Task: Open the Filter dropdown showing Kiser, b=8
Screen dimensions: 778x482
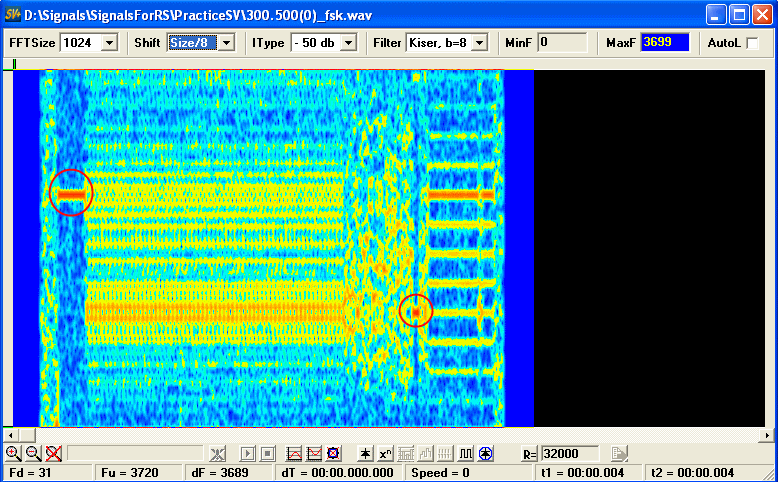Action: coord(479,43)
